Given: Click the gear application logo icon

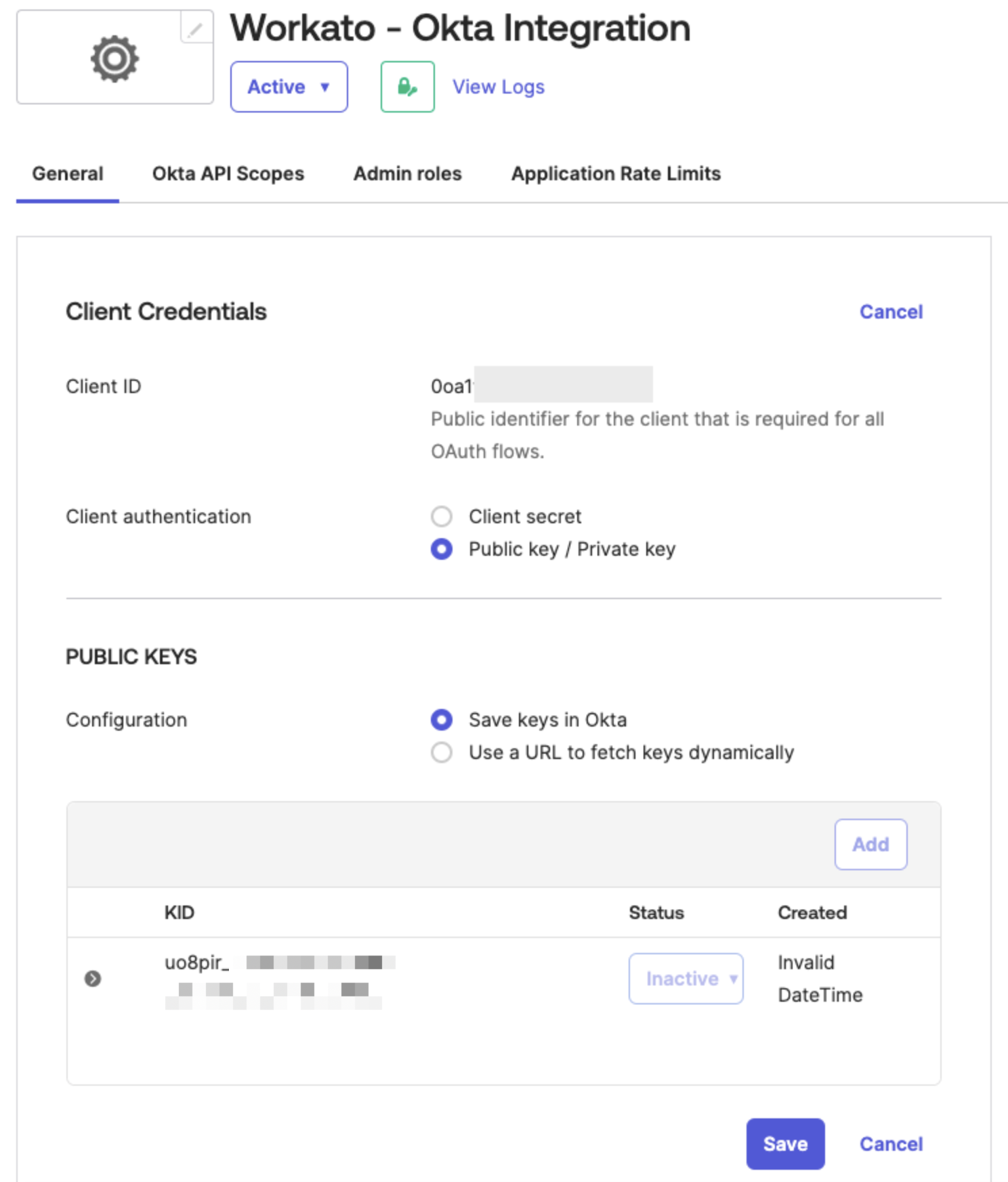Looking at the screenshot, I should [x=114, y=59].
